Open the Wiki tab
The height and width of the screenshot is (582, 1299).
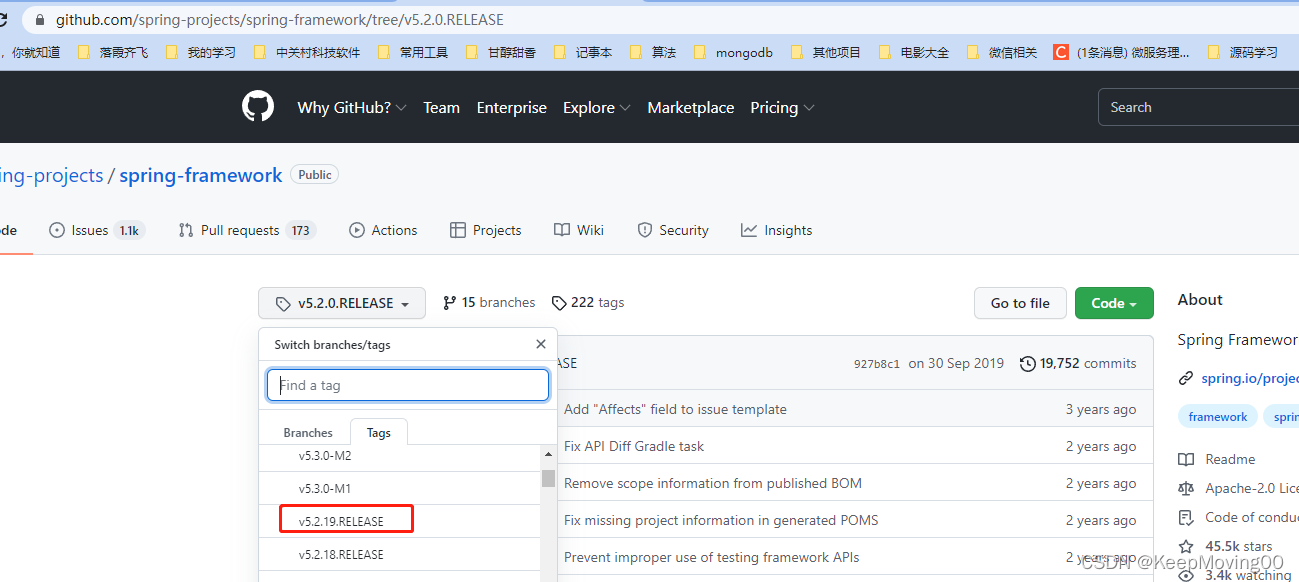[579, 230]
